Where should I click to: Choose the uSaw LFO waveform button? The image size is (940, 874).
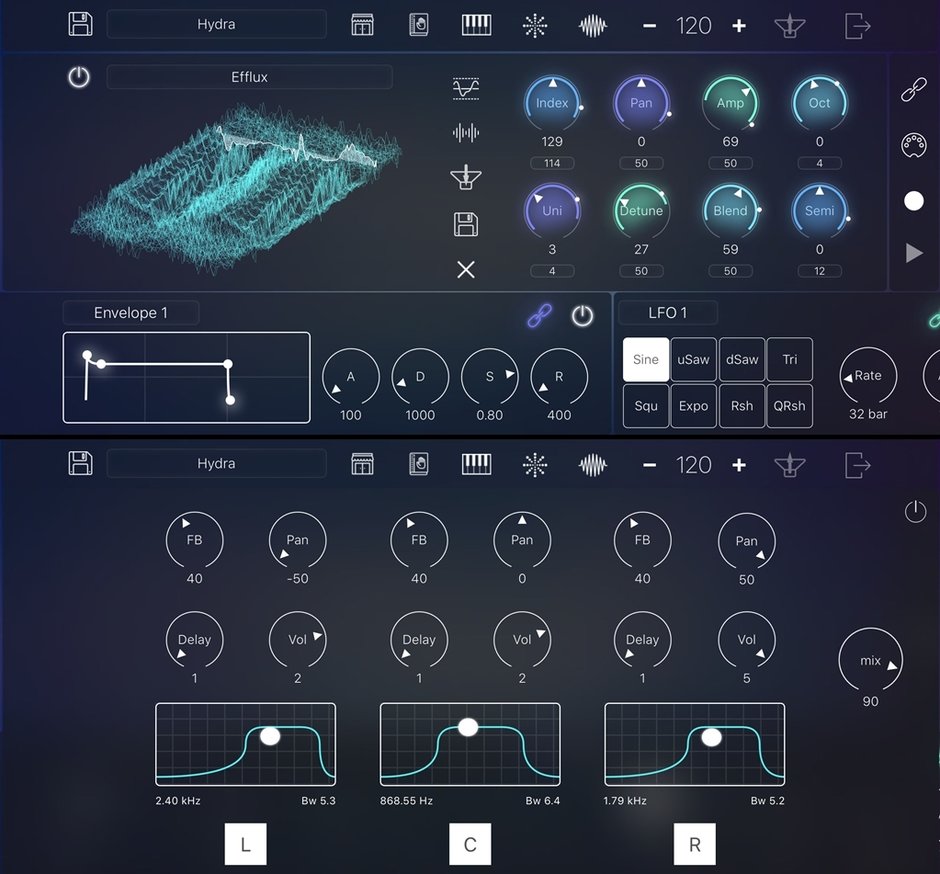click(x=694, y=360)
